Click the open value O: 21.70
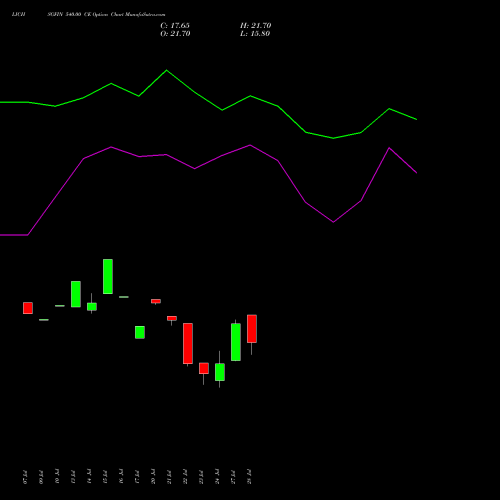Viewport: 500px width, 500px height. 175,34
